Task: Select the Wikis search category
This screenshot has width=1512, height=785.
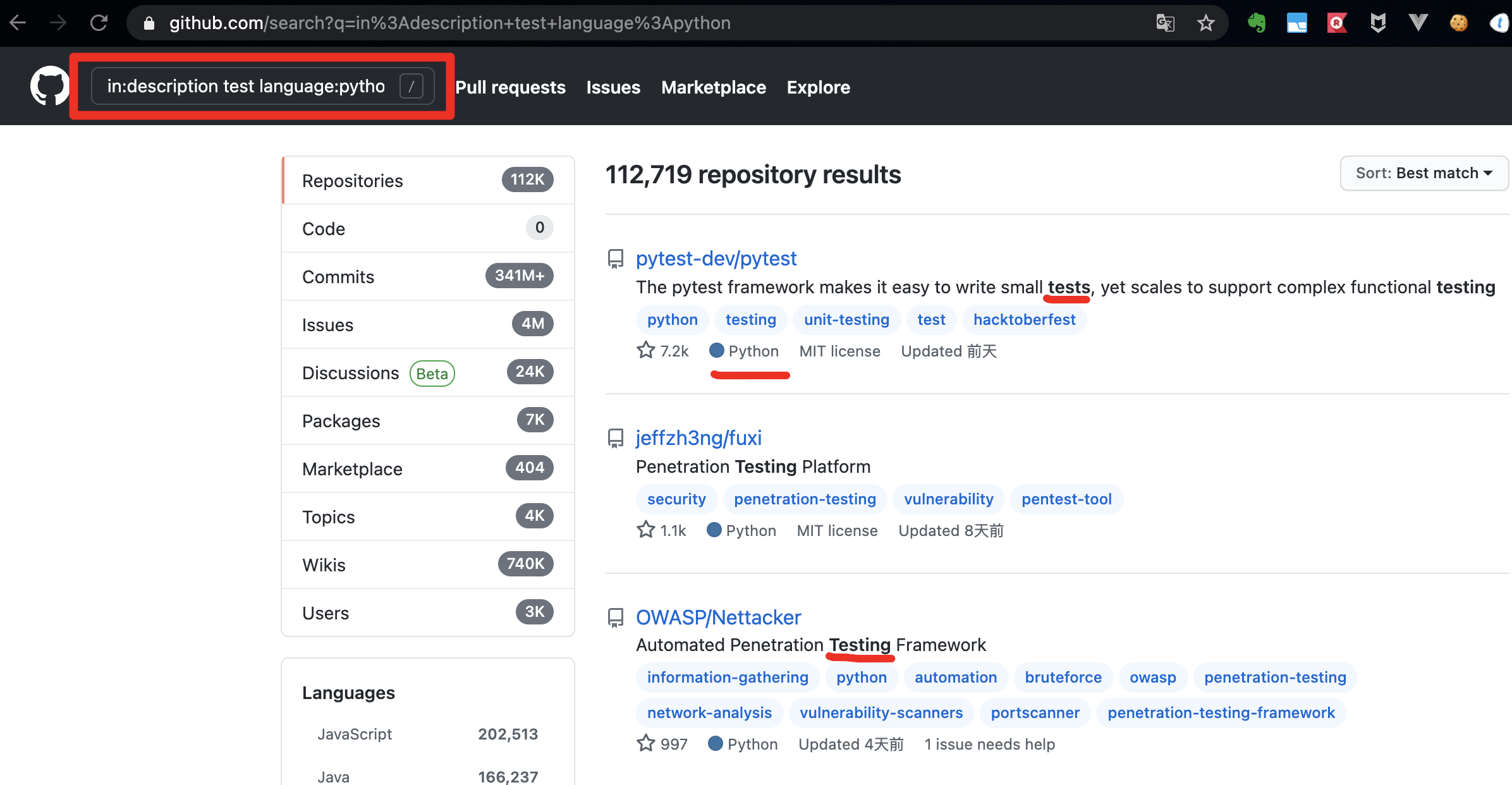Action: (x=324, y=565)
